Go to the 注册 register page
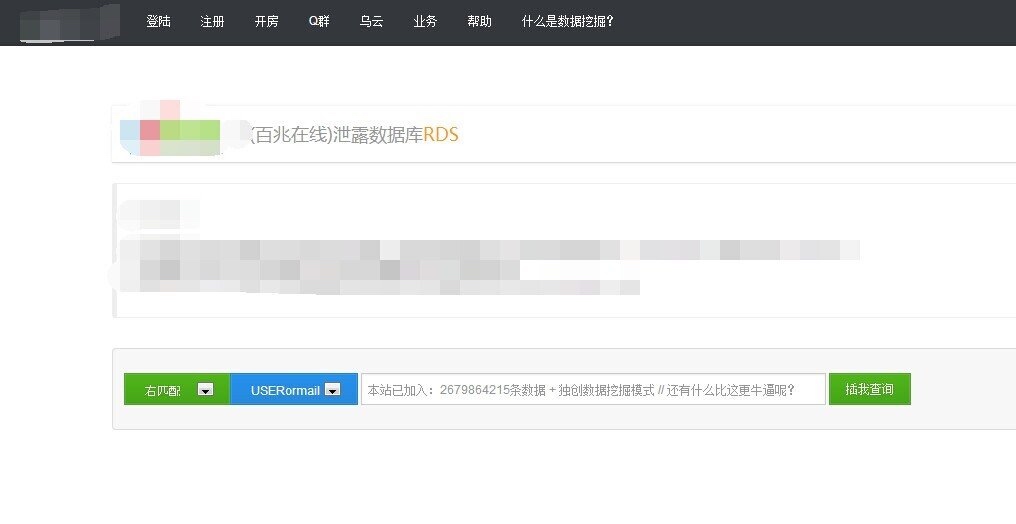 point(212,21)
